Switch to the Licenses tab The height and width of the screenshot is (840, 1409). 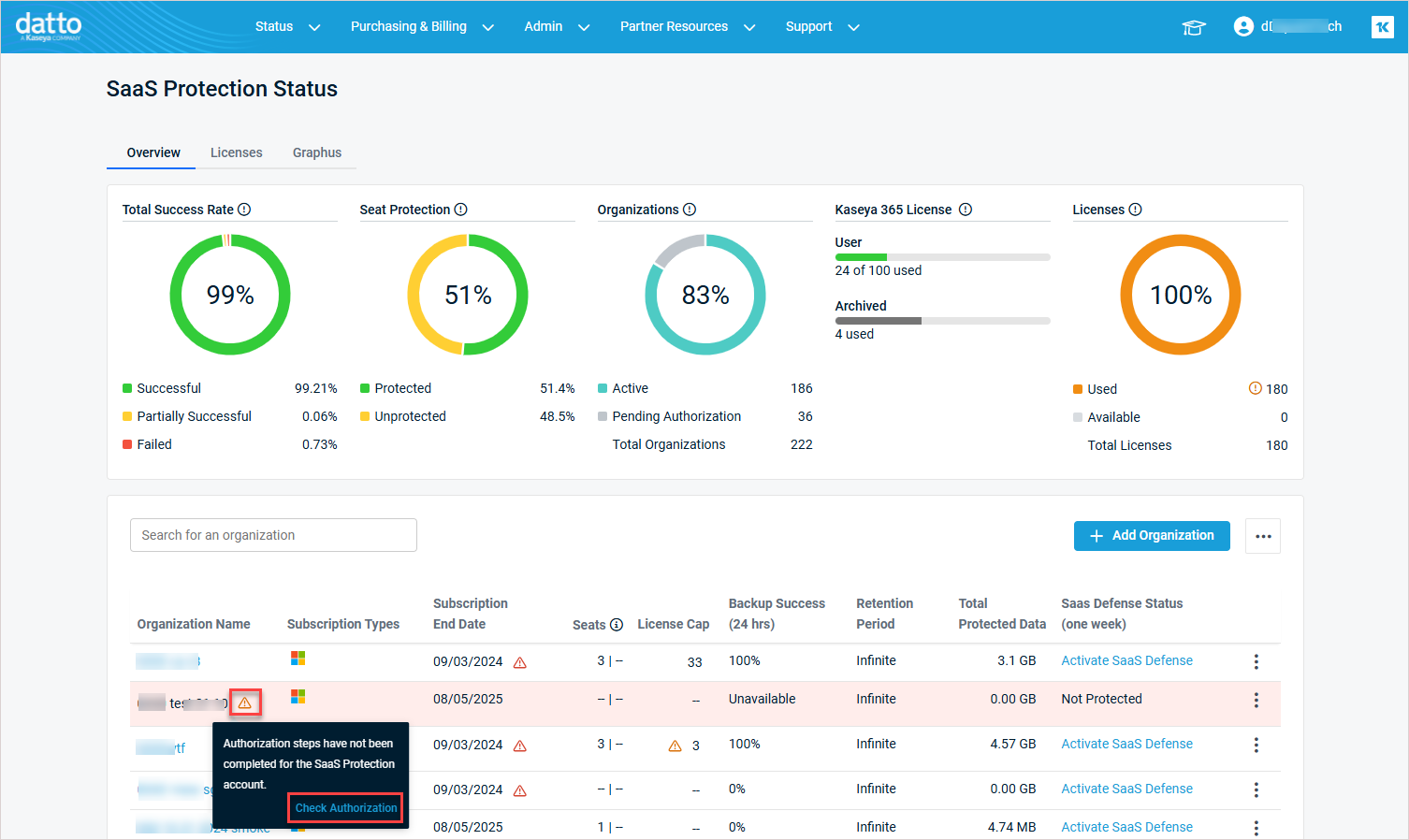pos(236,152)
